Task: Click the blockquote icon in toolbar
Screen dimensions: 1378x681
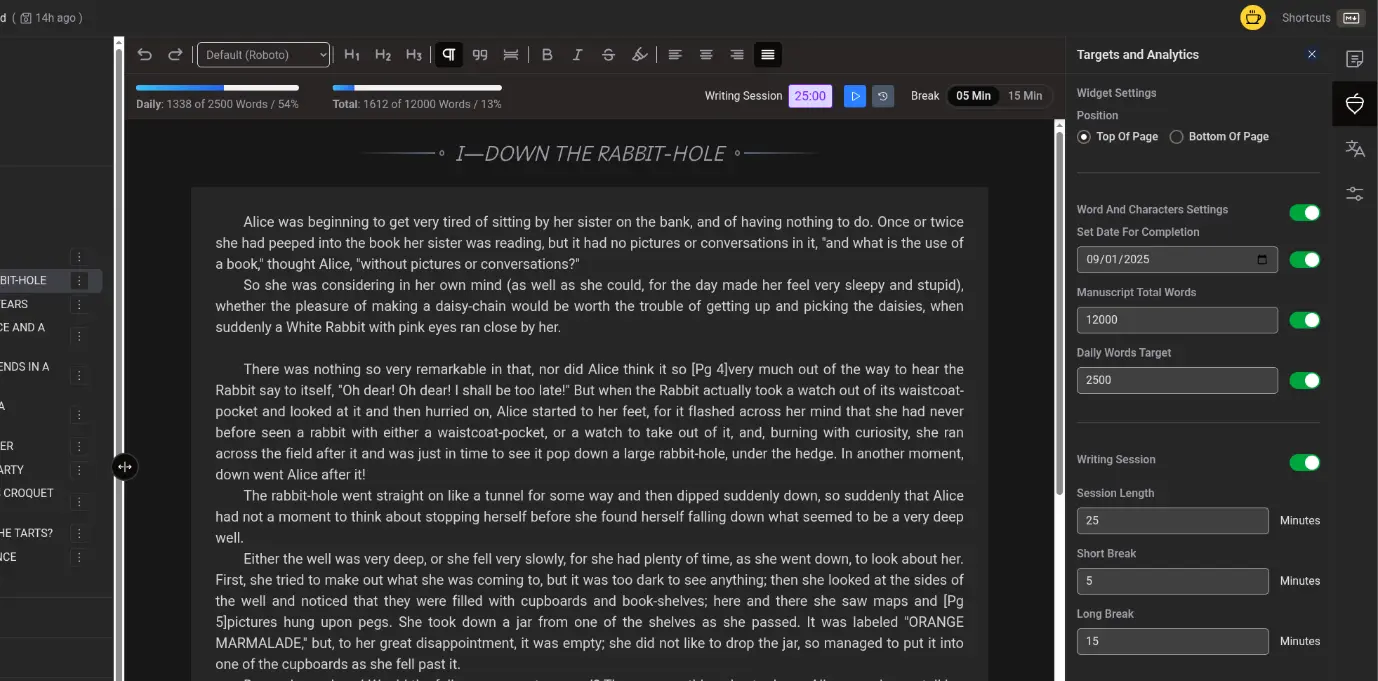Action: [x=480, y=55]
